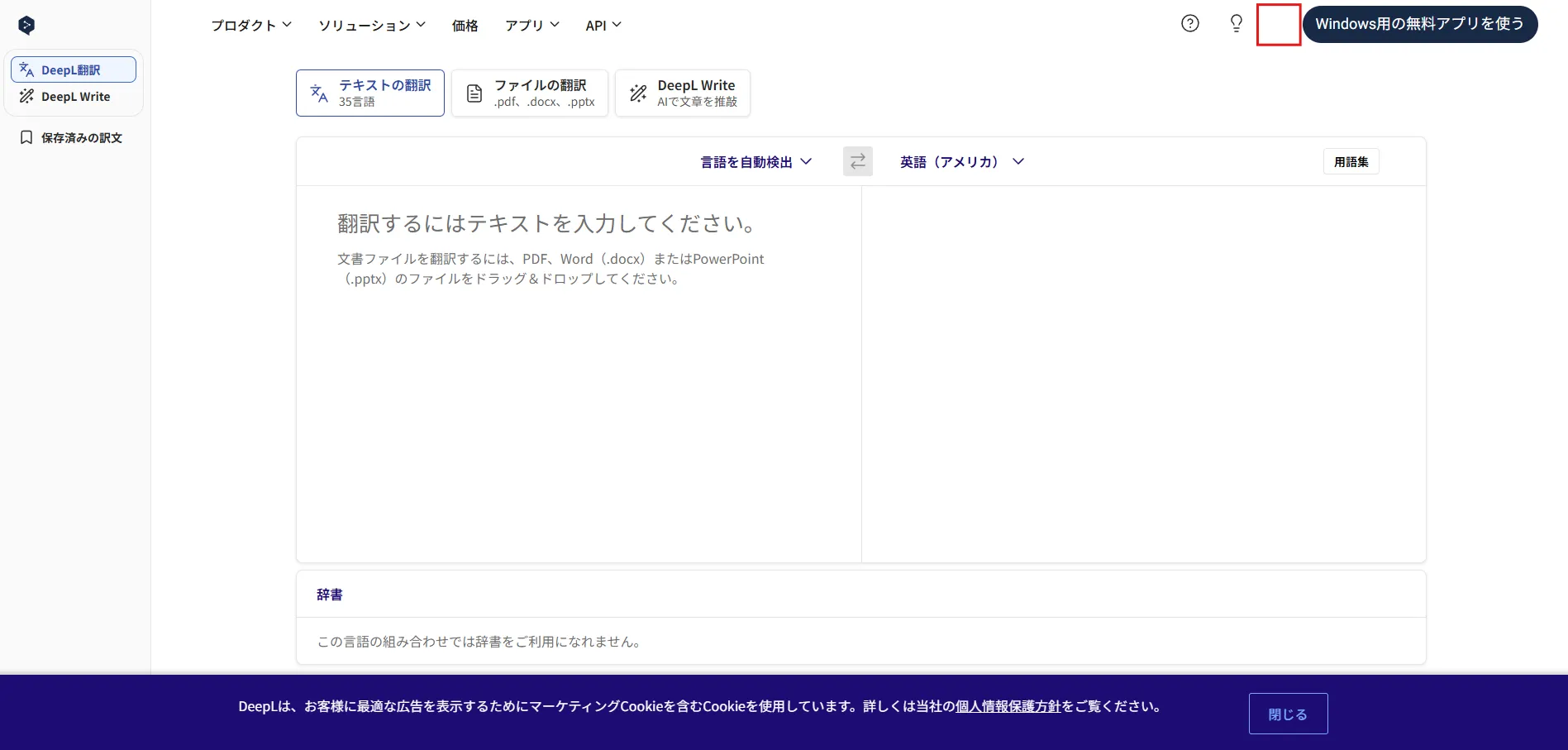Click the dictionary unavailable message text

[481, 642]
